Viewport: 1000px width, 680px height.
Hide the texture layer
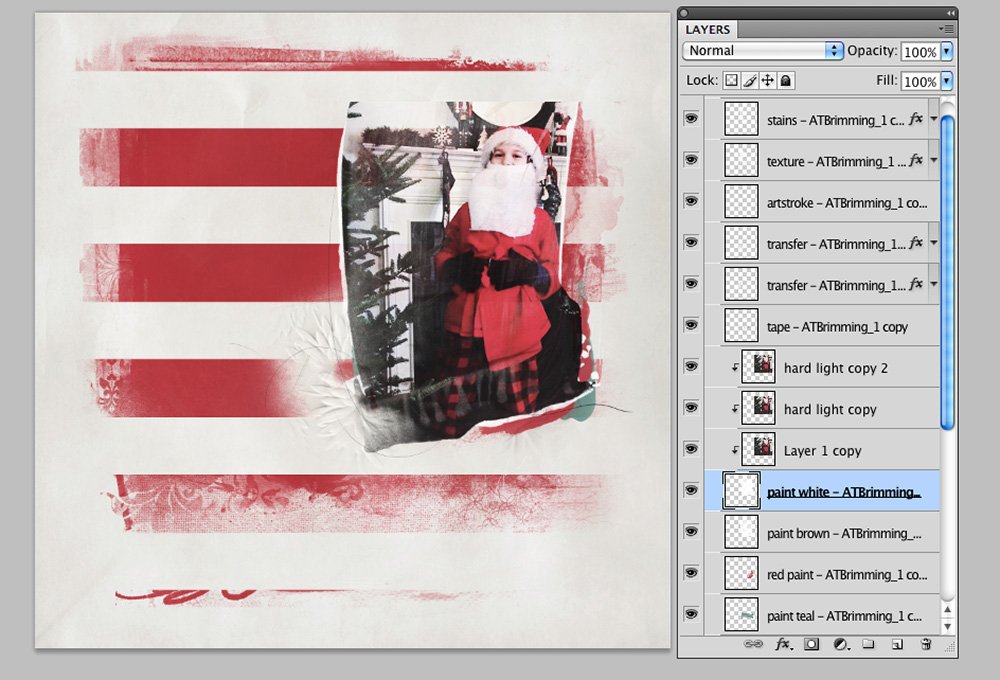tap(691, 160)
